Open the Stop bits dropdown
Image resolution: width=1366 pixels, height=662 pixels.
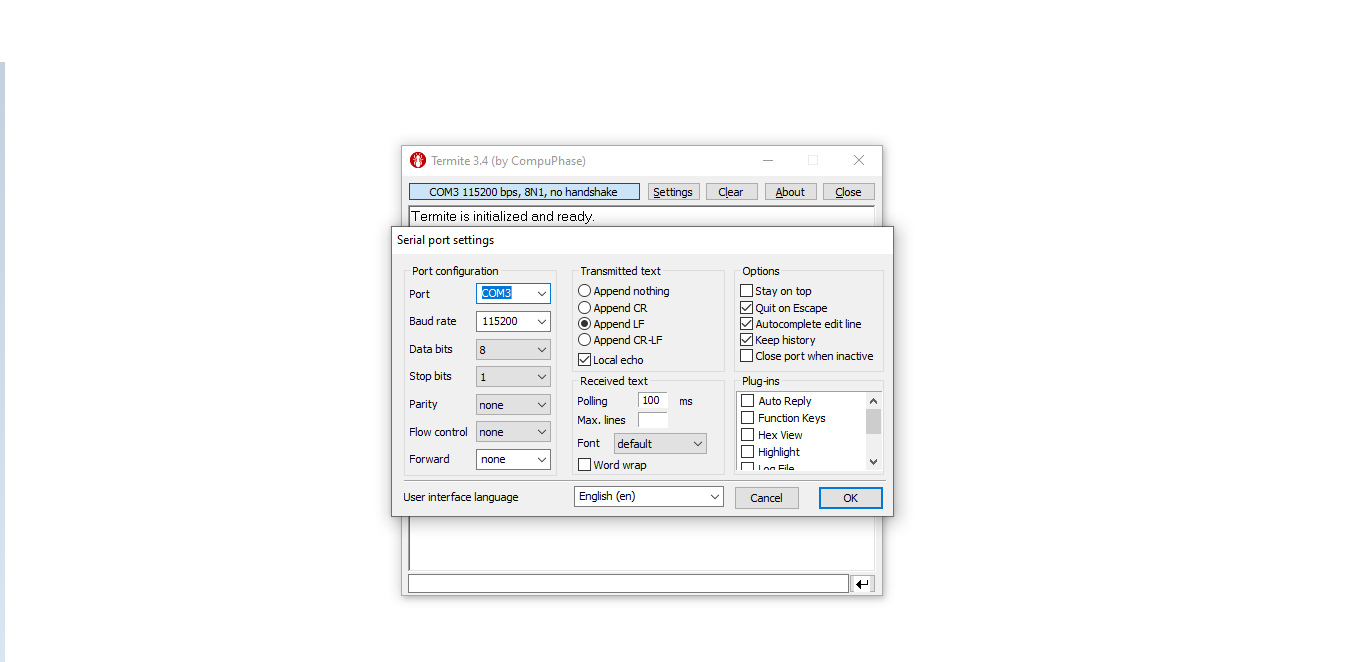point(513,376)
